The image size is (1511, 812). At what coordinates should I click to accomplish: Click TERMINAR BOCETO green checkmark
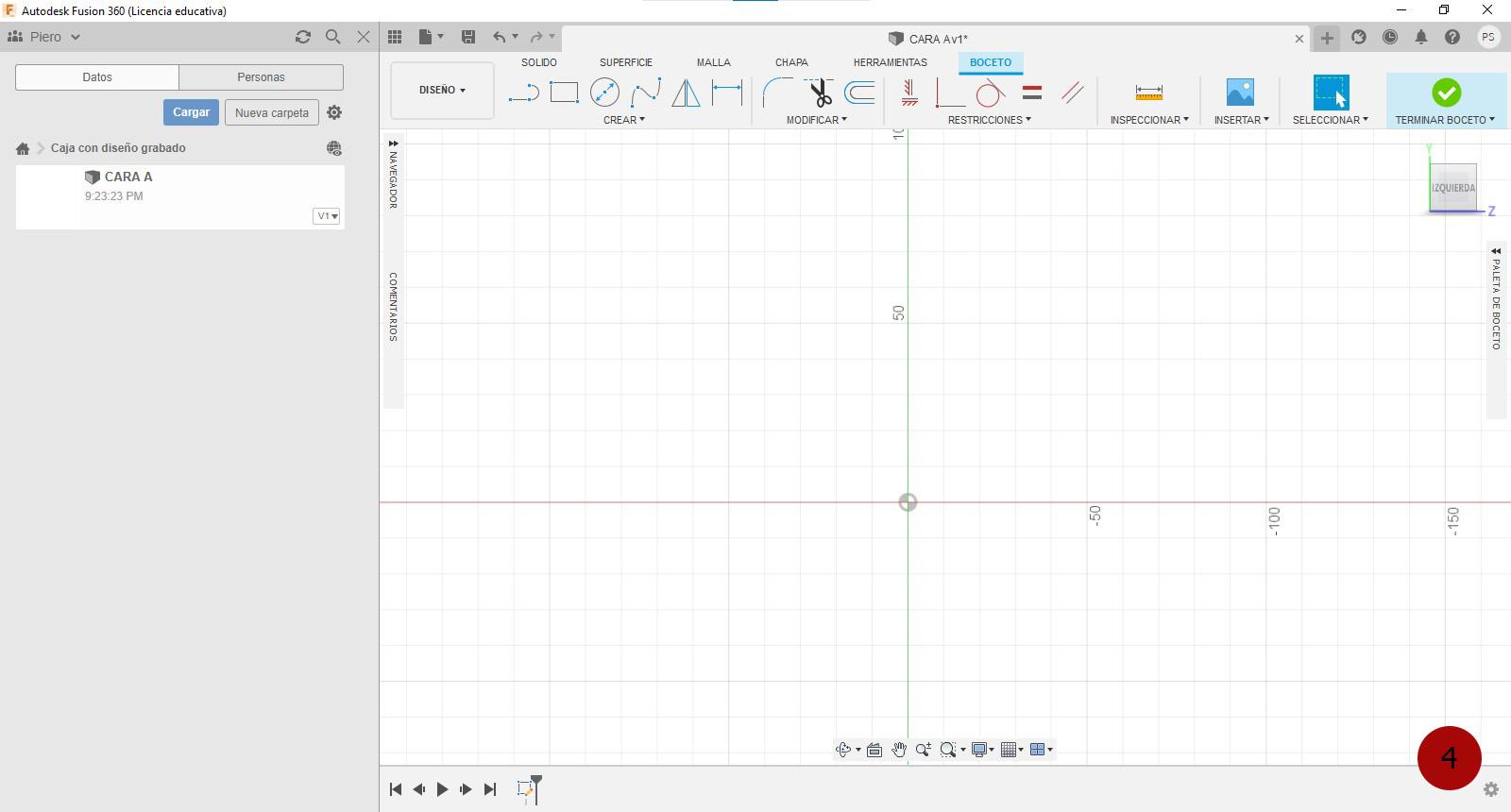[x=1446, y=93]
